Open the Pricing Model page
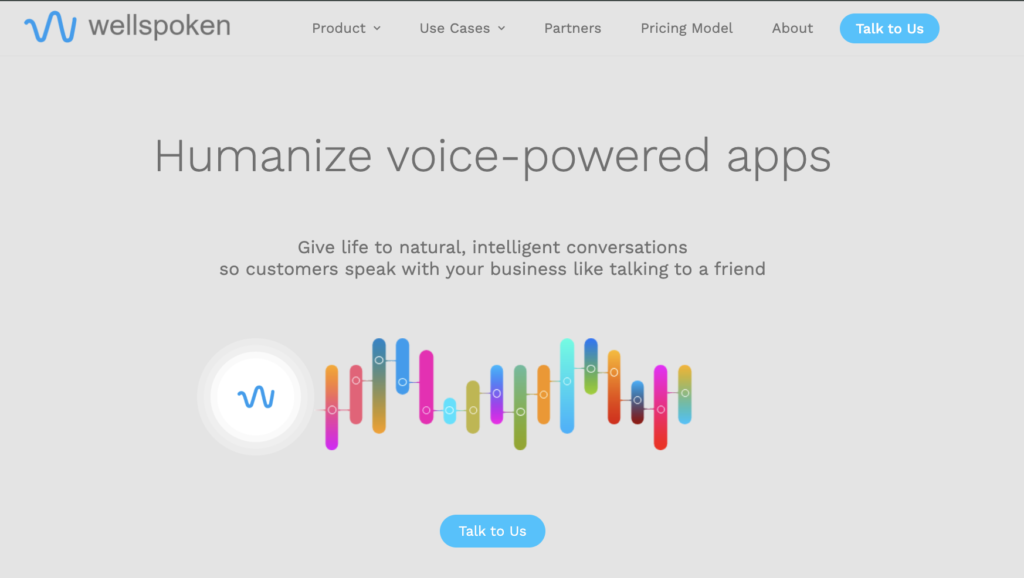This screenshot has height=578, width=1024. pyautogui.click(x=686, y=28)
